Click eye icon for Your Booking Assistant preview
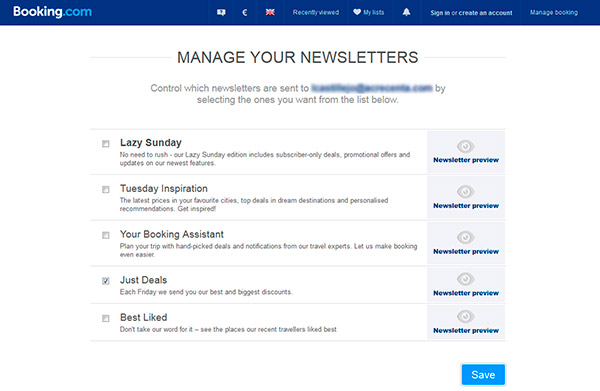The height and width of the screenshot is (391, 600). tap(465, 237)
